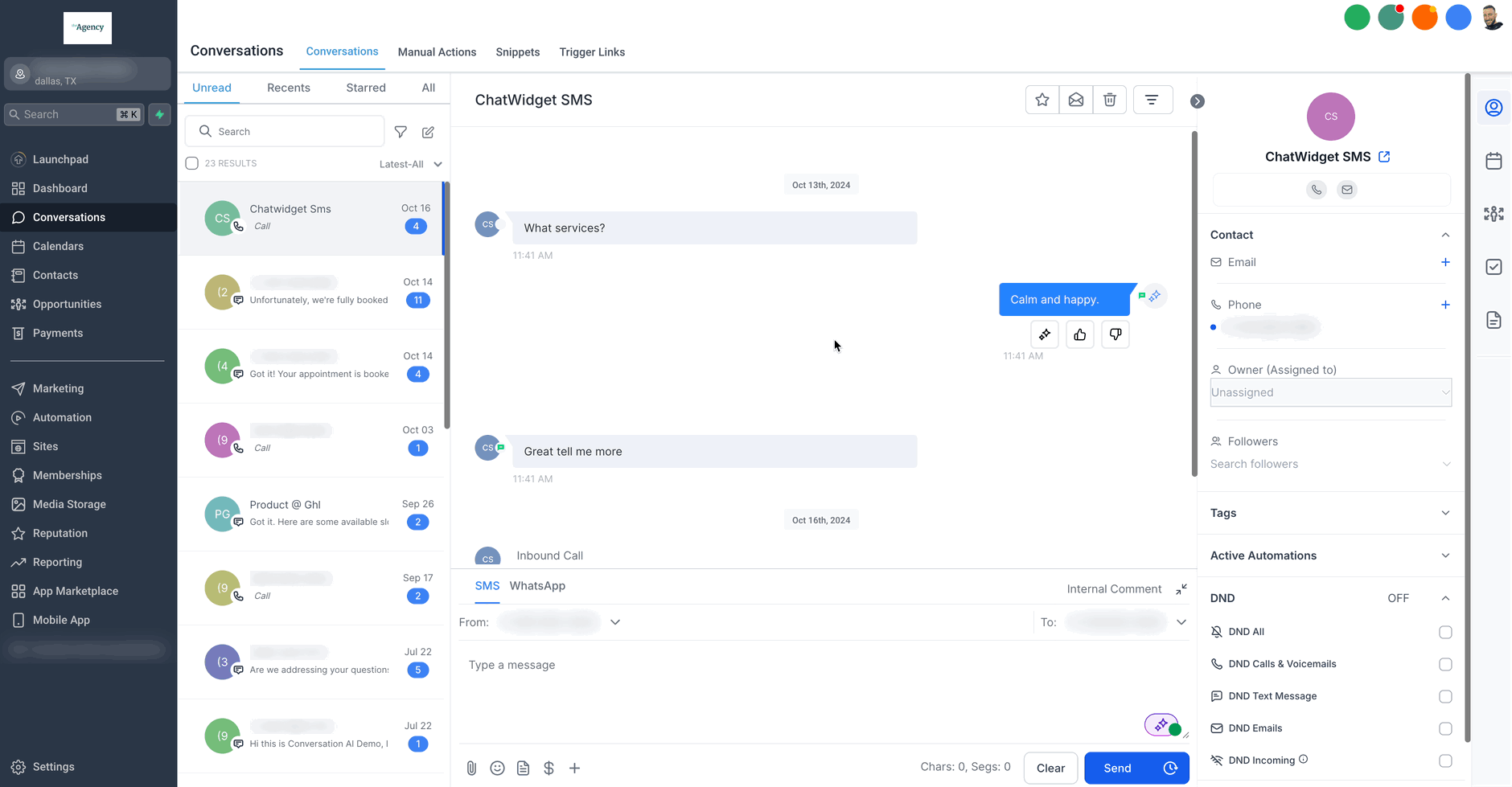Check the DND Text Message box
Screen dimensions: 1512x787
click(1445, 696)
